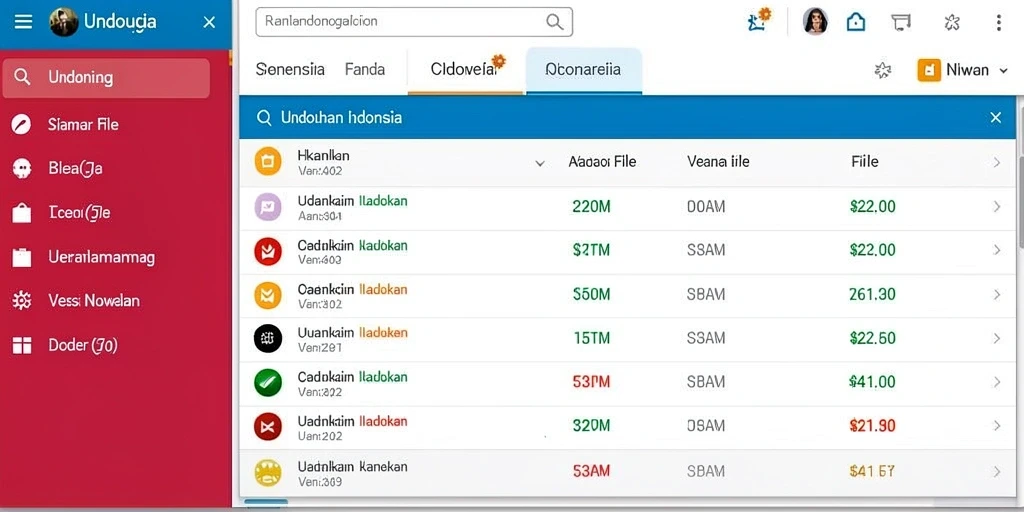Screen dimensions: 1024x512
Task: Close the Undougia sidebar panel
Action: pos(209,22)
